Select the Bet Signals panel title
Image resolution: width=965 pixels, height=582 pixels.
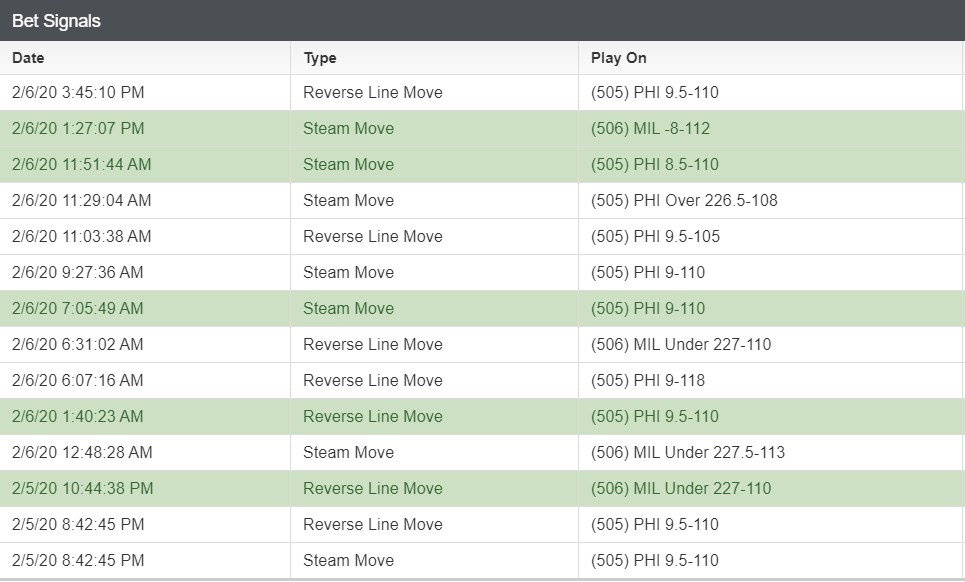[x=56, y=21]
